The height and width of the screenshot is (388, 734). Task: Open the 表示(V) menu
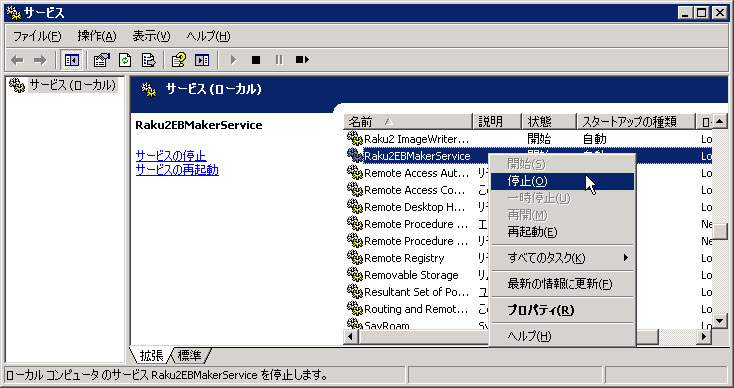(151, 36)
